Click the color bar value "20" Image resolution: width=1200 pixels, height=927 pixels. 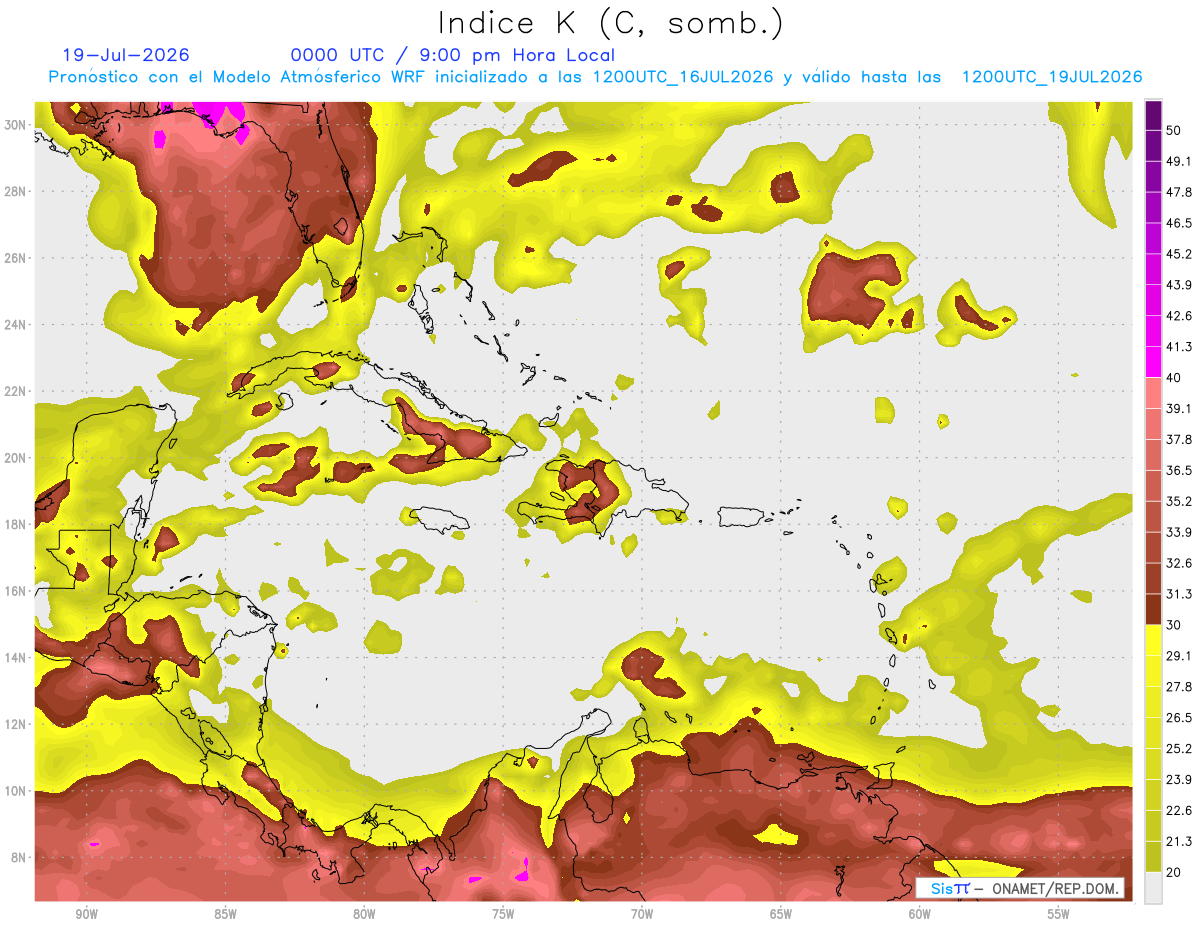coord(1174,873)
